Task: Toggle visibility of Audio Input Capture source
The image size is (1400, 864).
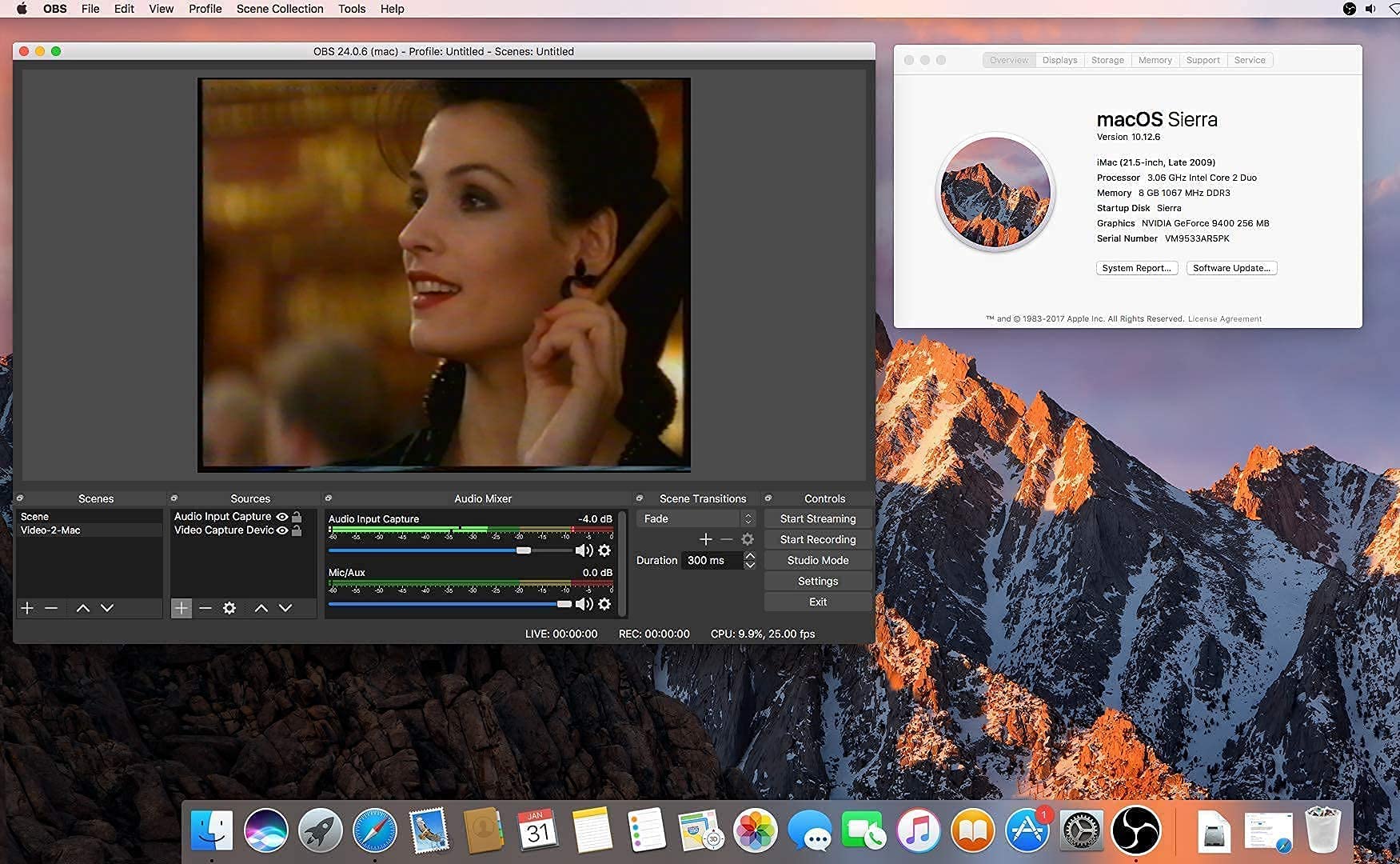Action: [x=281, y=516]
